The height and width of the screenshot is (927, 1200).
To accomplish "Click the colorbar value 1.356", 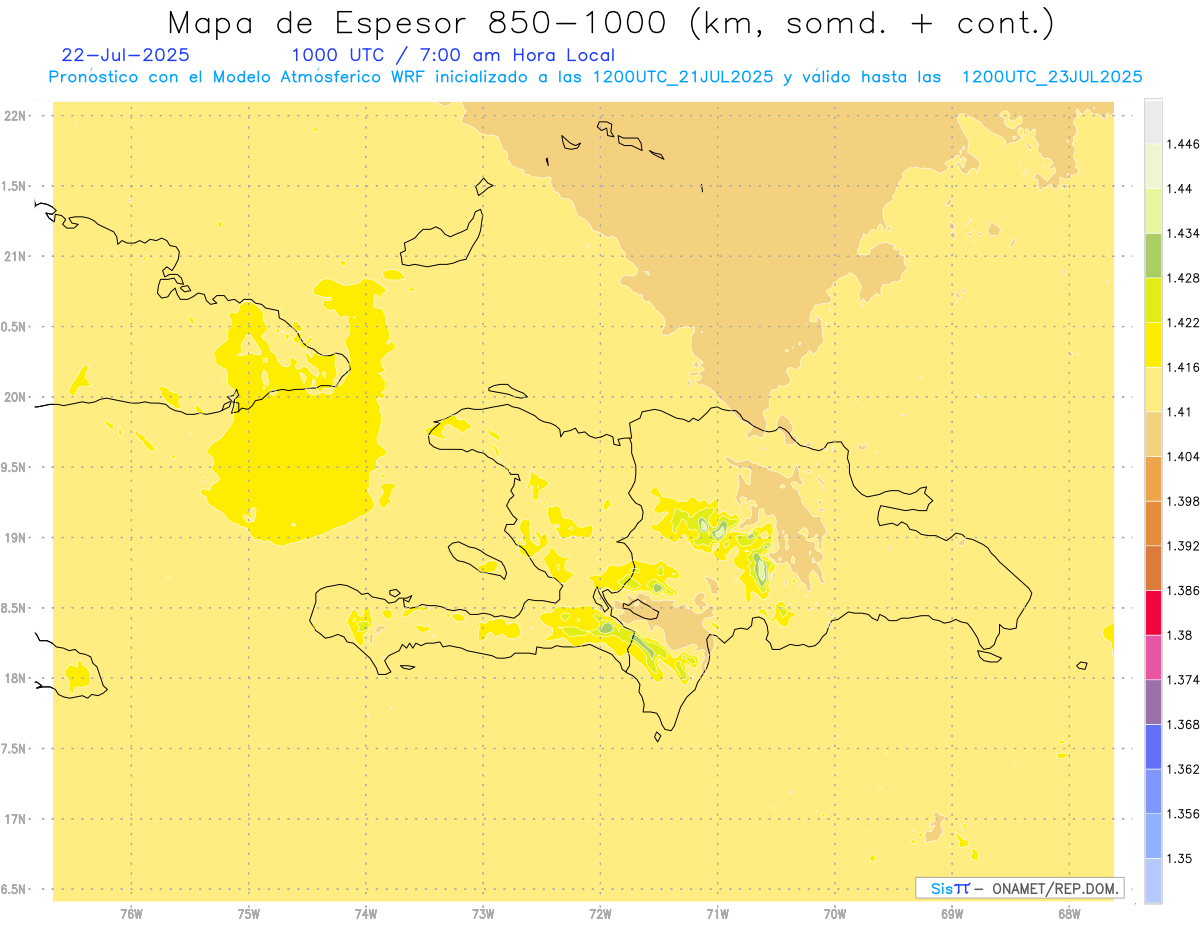I will tap(1183, 814).
